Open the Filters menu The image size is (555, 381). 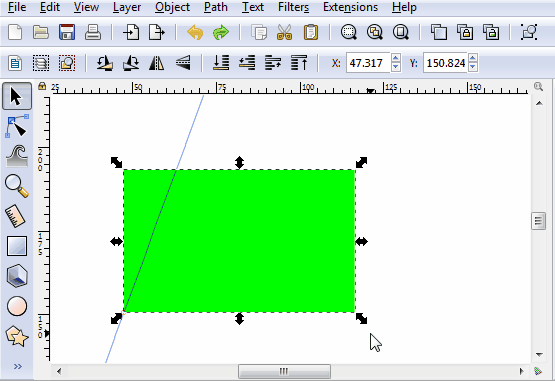click(293, 7)
